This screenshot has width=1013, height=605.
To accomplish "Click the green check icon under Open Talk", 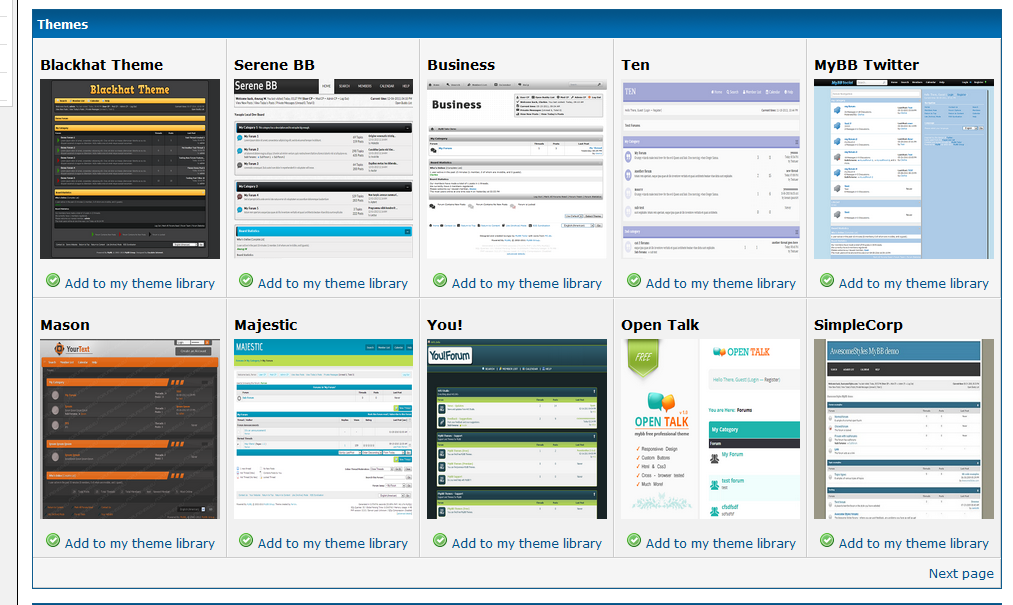I will pos(634,540).
